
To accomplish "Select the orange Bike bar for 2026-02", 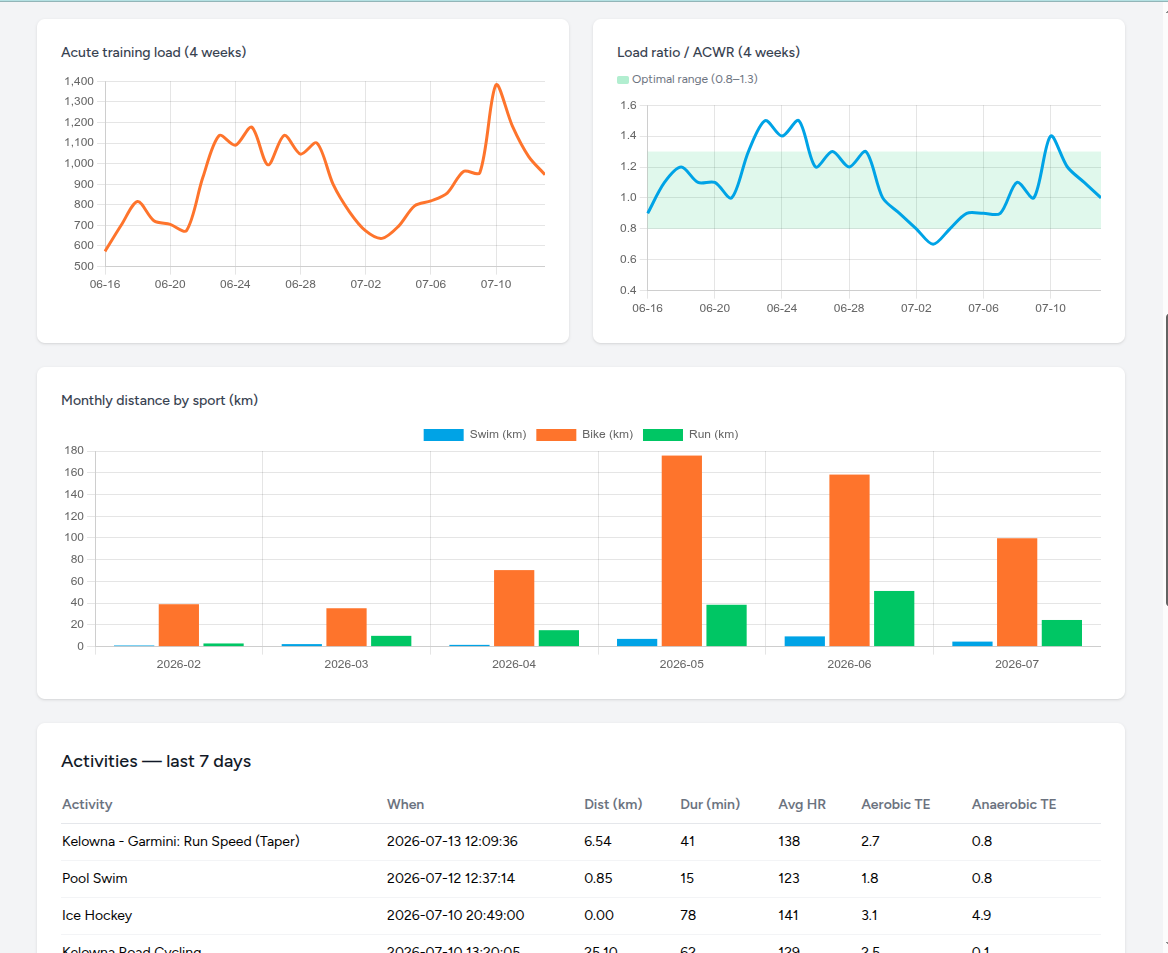I will coord(179,625).
